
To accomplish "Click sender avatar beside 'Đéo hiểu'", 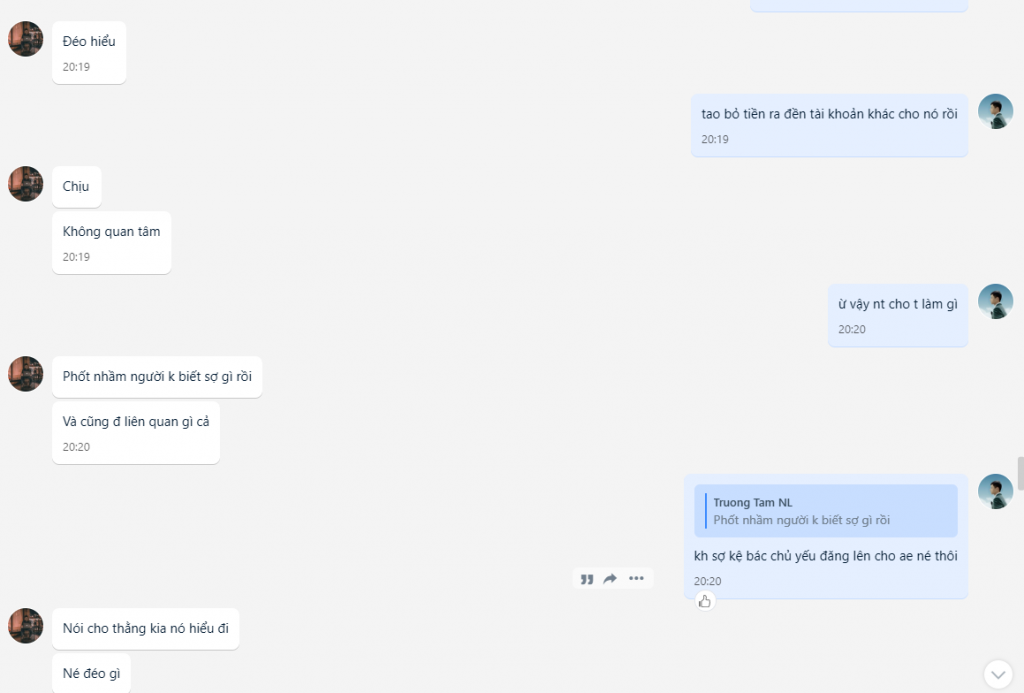I will (x=25, y=39).
